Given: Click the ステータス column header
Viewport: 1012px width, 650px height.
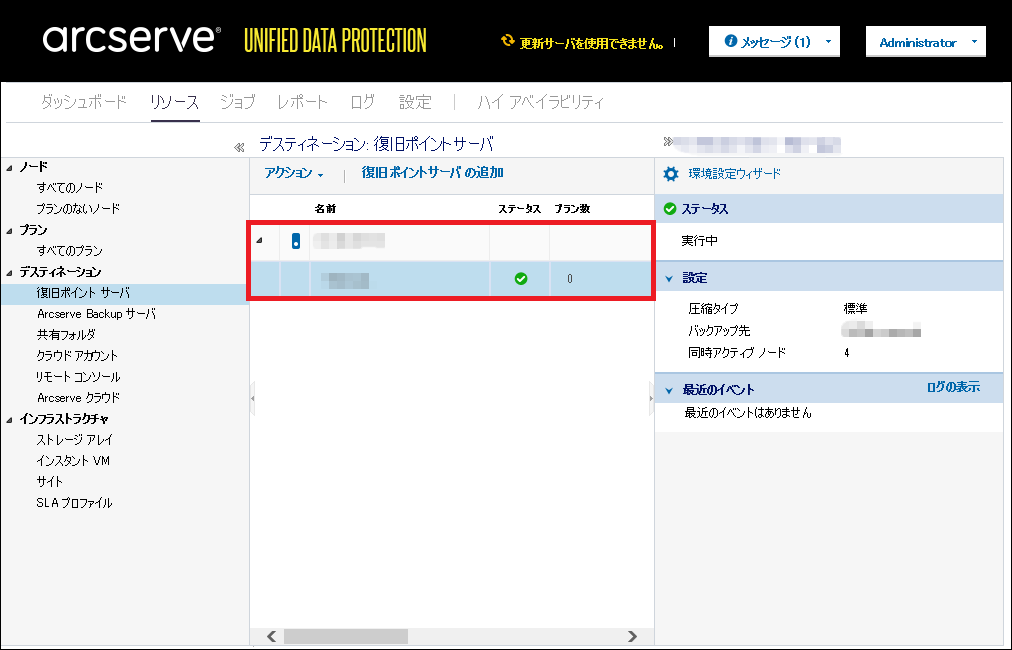Looking at the screenshot, I should pos(520,208).
